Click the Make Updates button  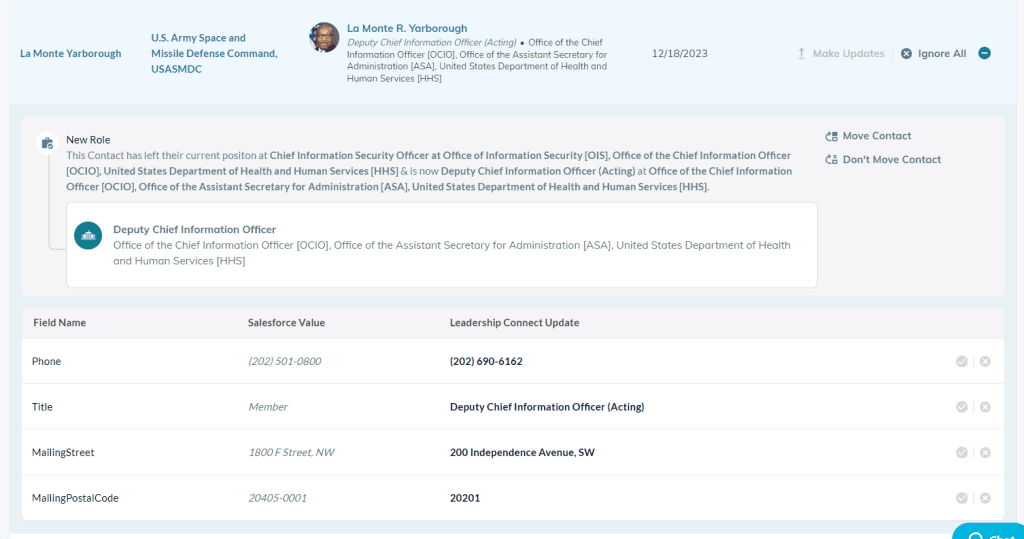point(840,54)
